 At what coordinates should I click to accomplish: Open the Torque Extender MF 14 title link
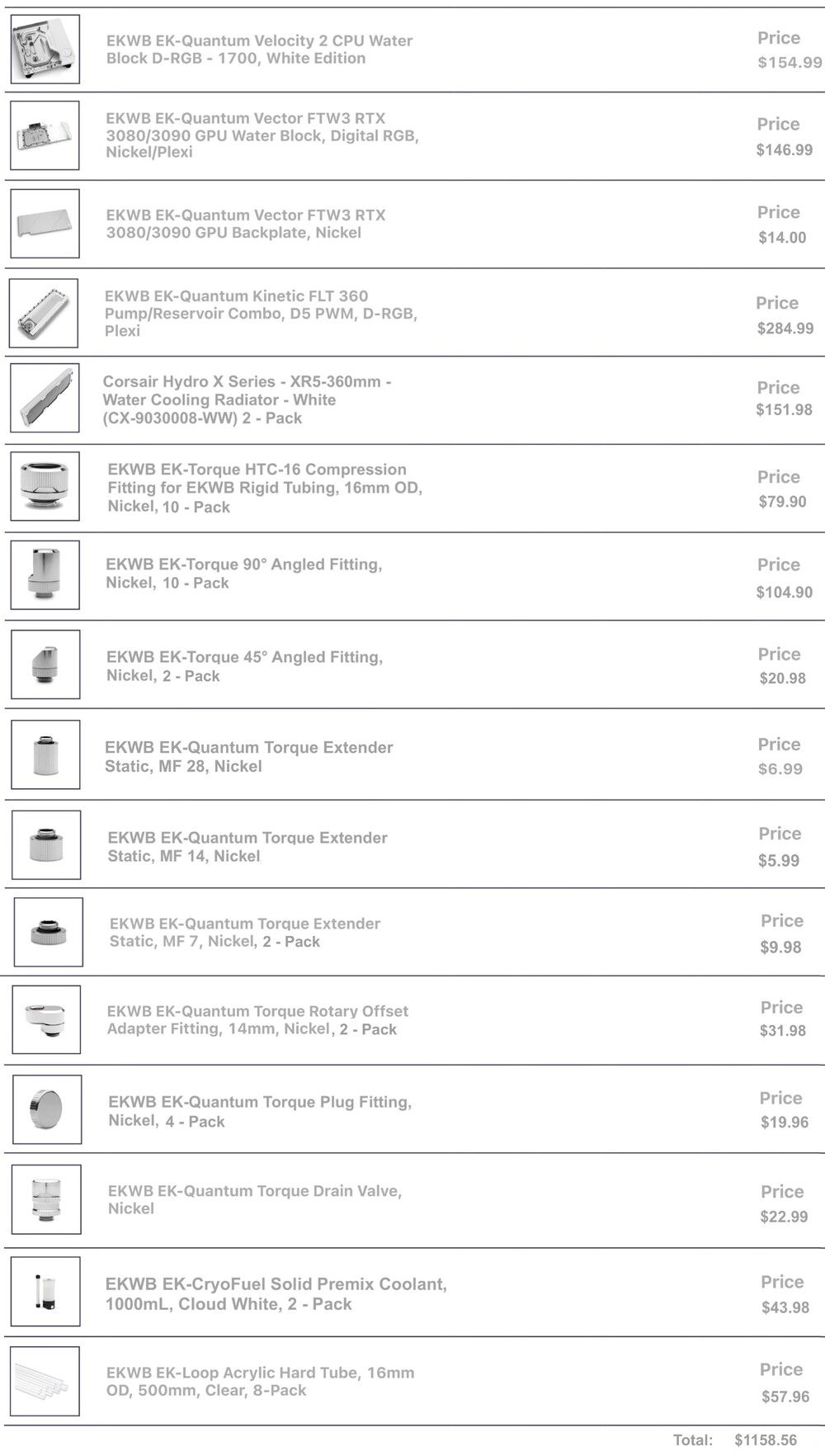click(247, 847)
